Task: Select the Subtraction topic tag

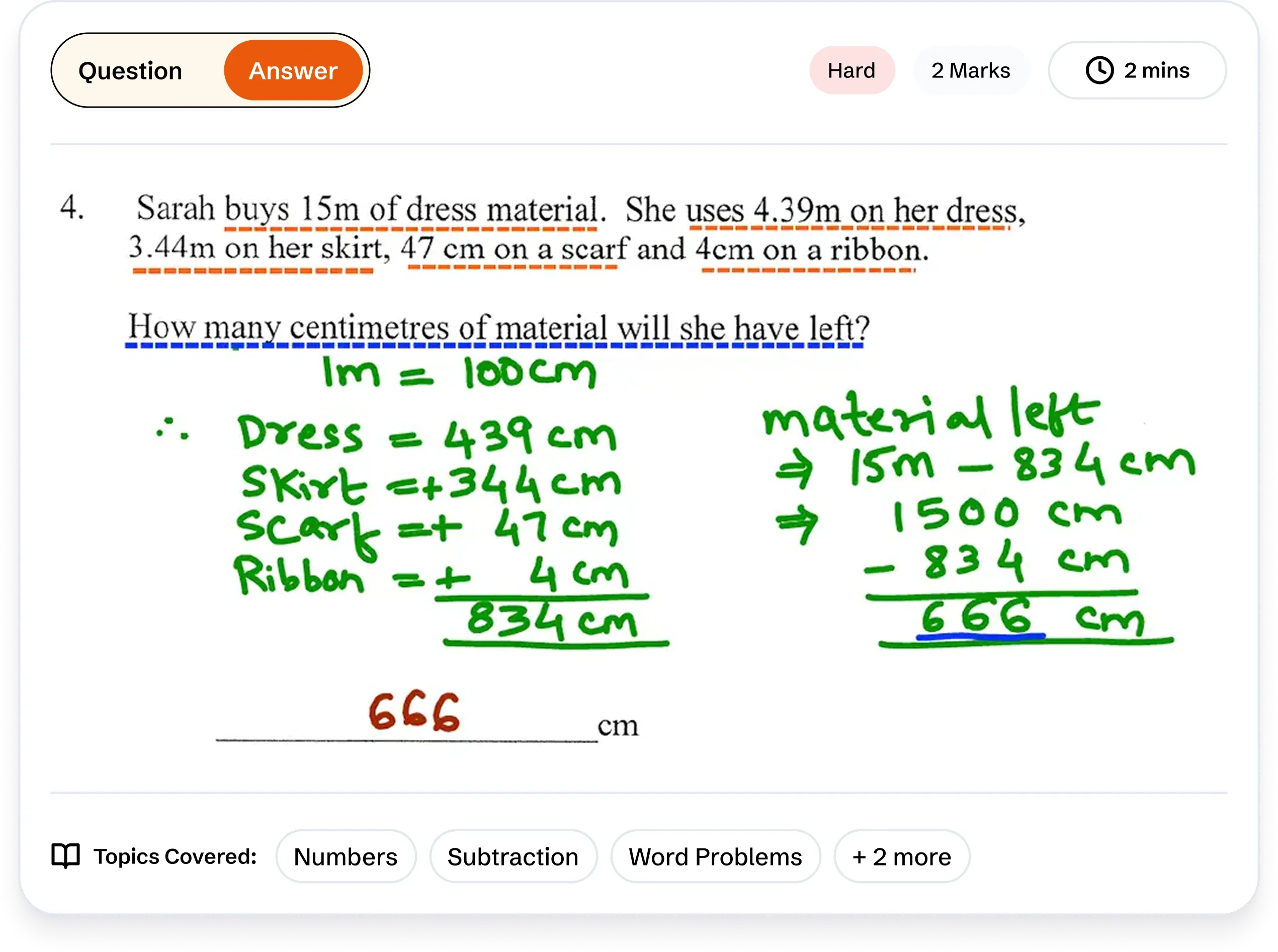Action: [x=513, y=857]
